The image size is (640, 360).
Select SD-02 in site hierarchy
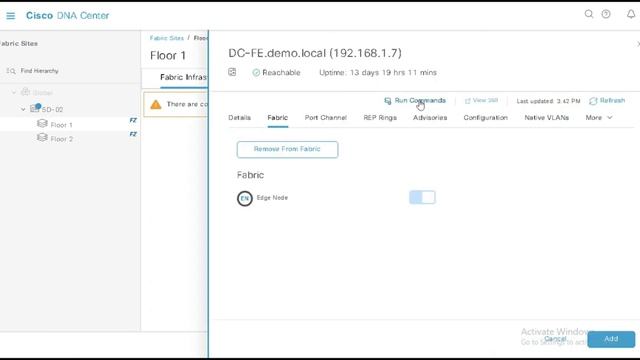[x=52, y=110]
